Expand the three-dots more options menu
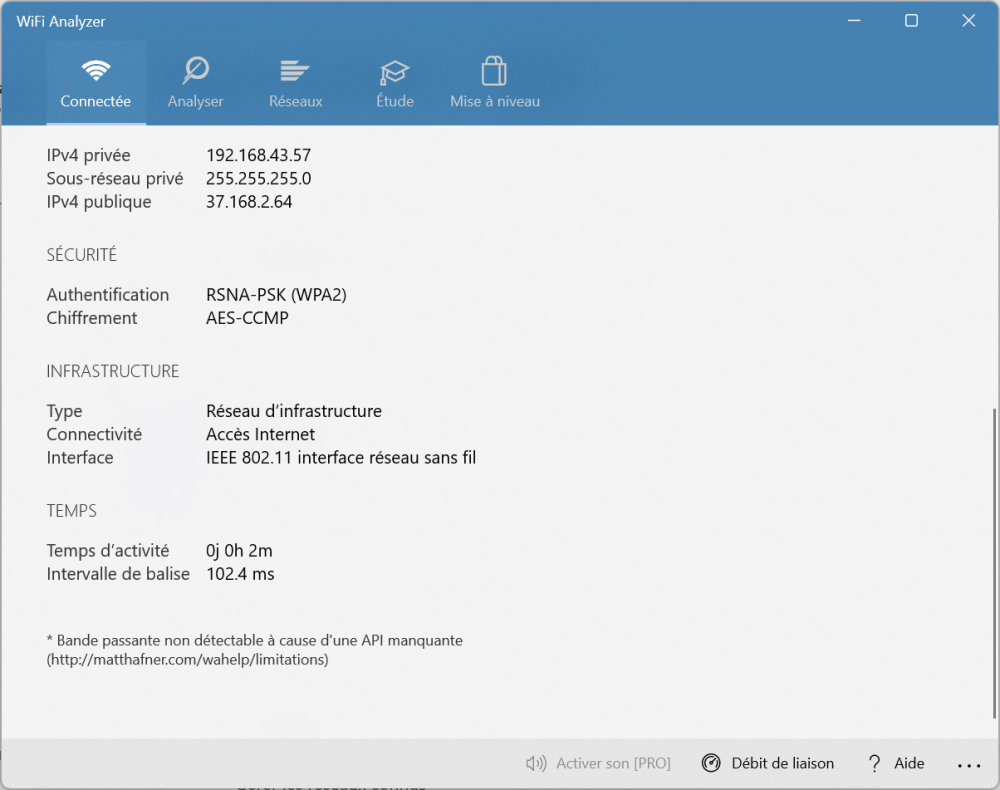The height and width of the screenshot is (790, 1000). point(969,765)
